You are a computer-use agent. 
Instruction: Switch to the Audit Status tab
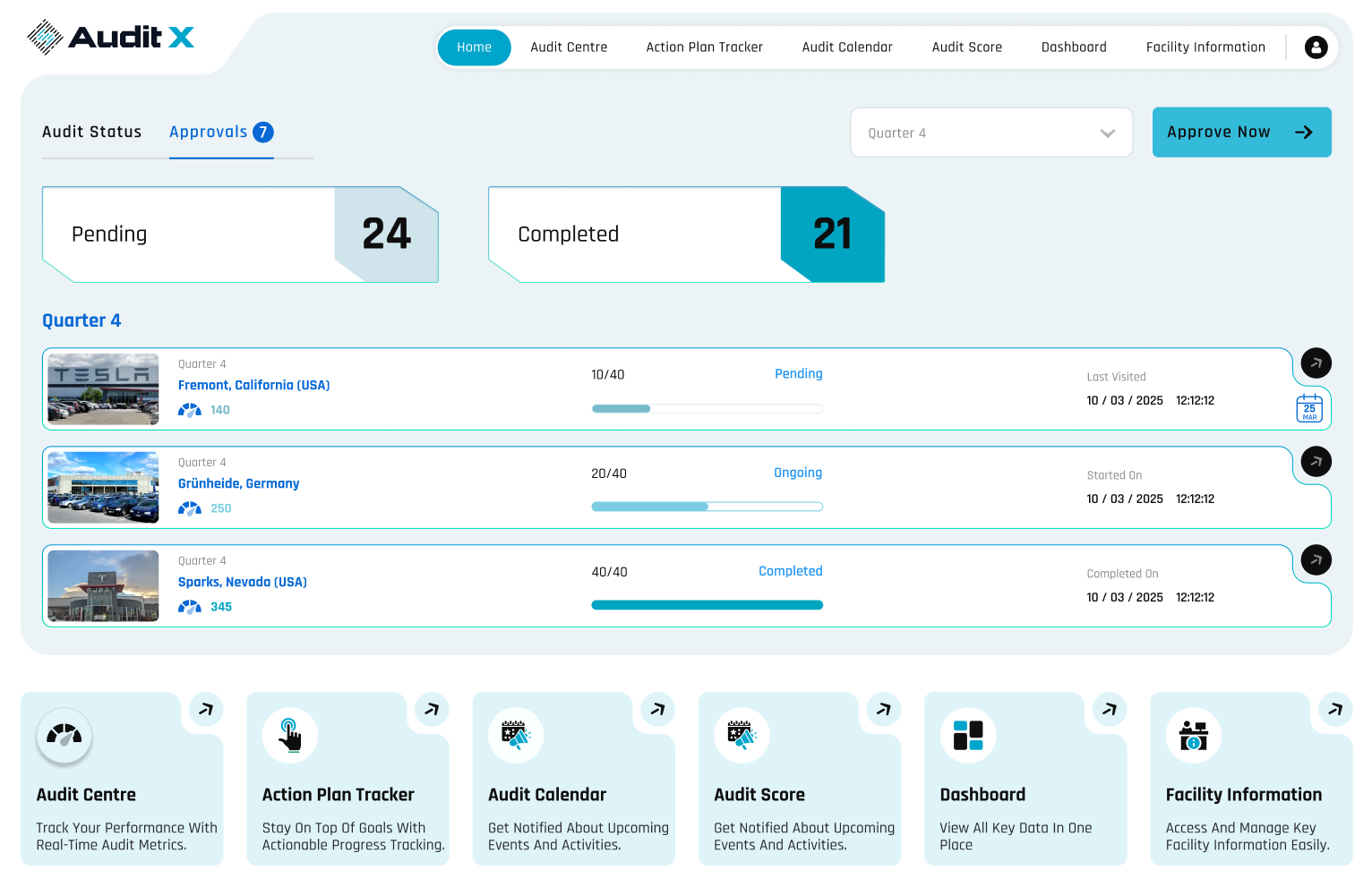91,132
